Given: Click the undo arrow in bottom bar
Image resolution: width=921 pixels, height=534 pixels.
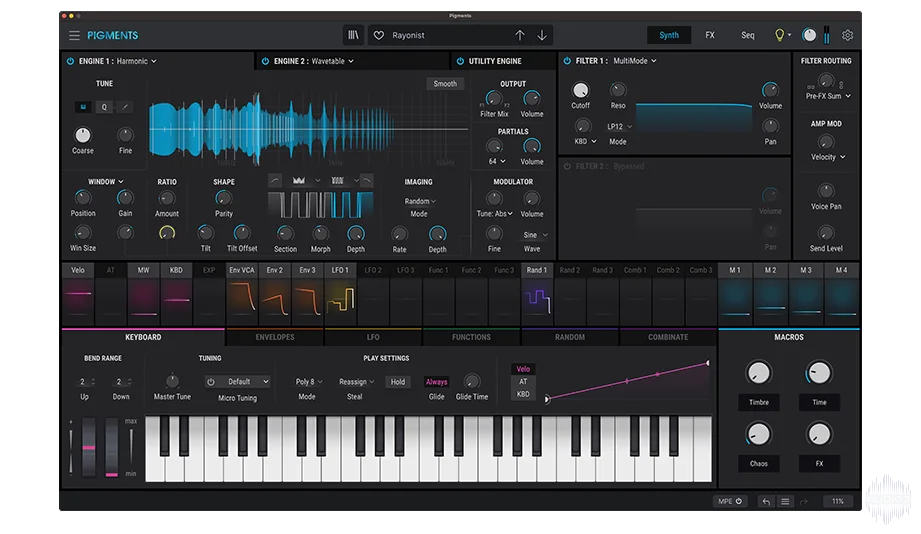Looking at the screenshot, I should click(x=766, y=501).
